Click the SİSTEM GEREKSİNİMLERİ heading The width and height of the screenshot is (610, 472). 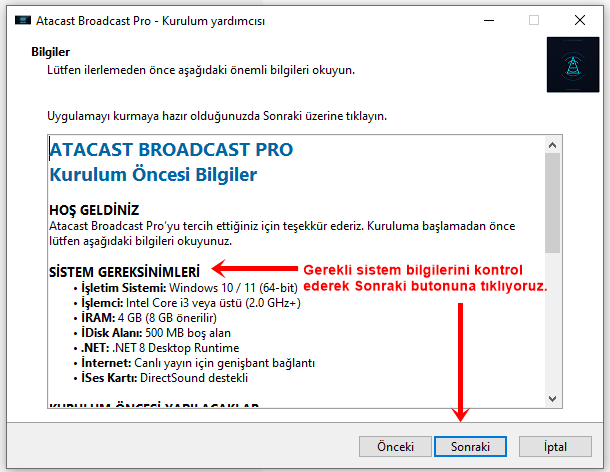click(x=124, y=272)
